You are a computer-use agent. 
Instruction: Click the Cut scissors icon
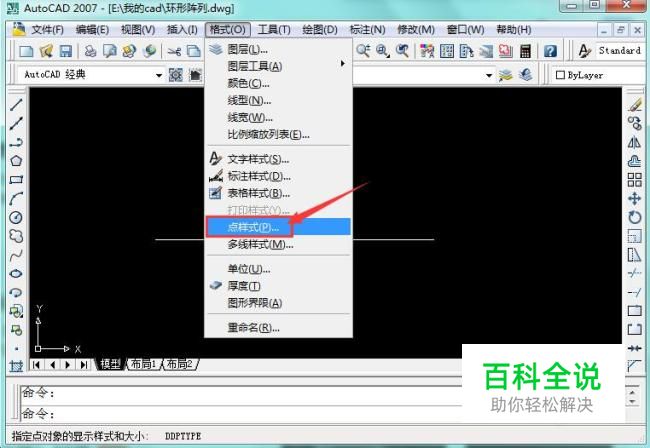174,51
